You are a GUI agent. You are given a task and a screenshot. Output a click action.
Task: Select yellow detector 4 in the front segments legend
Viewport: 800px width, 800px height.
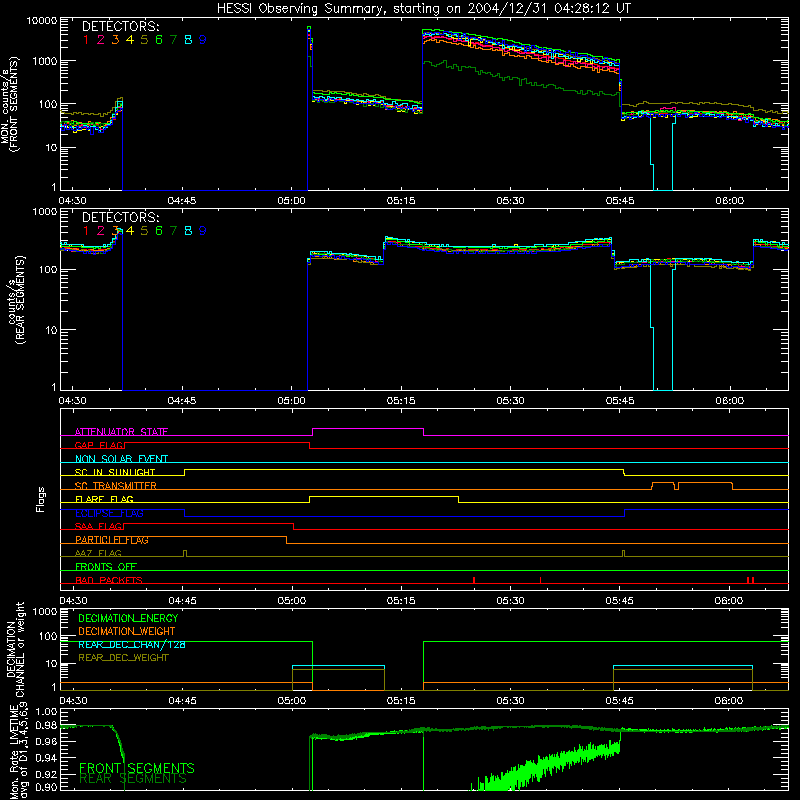coord(130,40)
